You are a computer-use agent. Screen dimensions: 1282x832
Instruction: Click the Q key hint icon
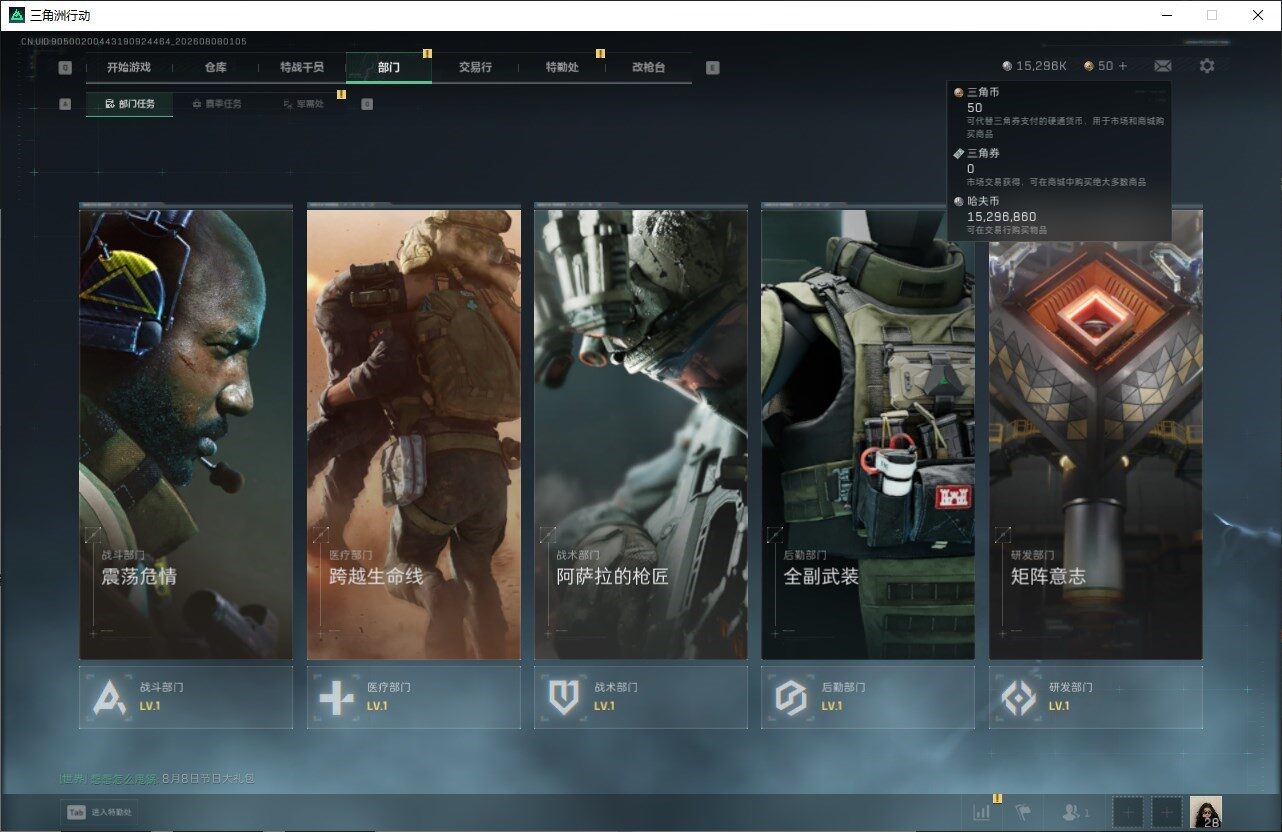tap(65, 68)
